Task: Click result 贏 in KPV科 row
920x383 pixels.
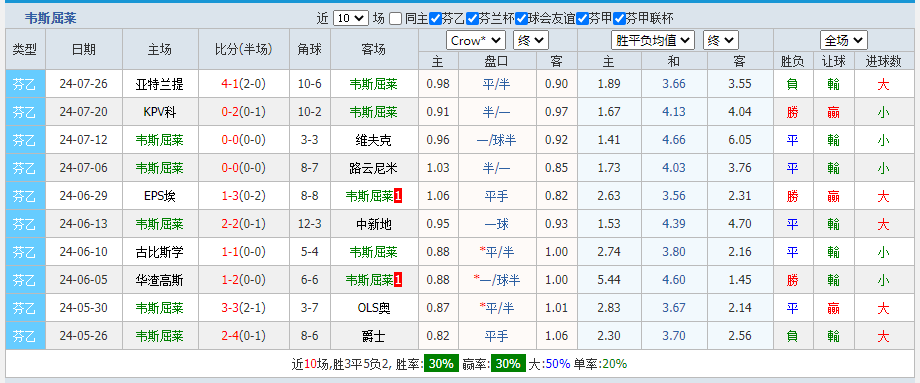Action: click(x=833, y=112)
